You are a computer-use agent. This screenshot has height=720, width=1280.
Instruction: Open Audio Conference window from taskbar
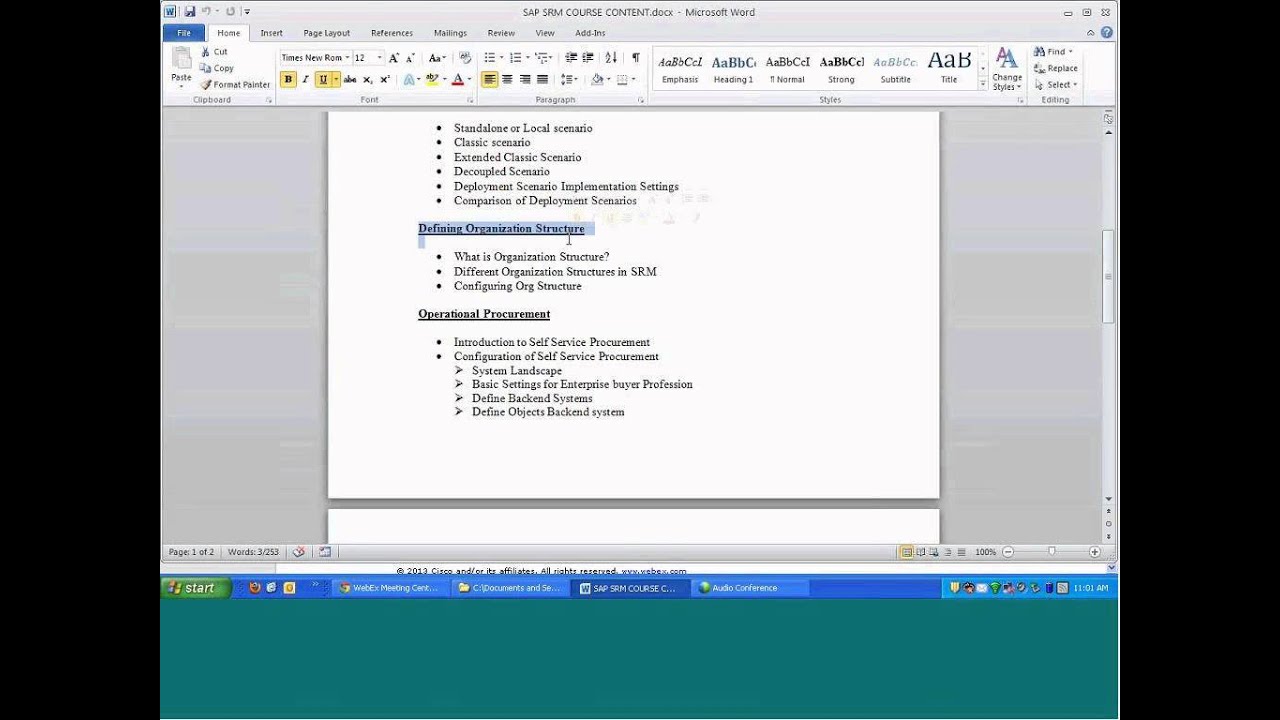point(751,588)
